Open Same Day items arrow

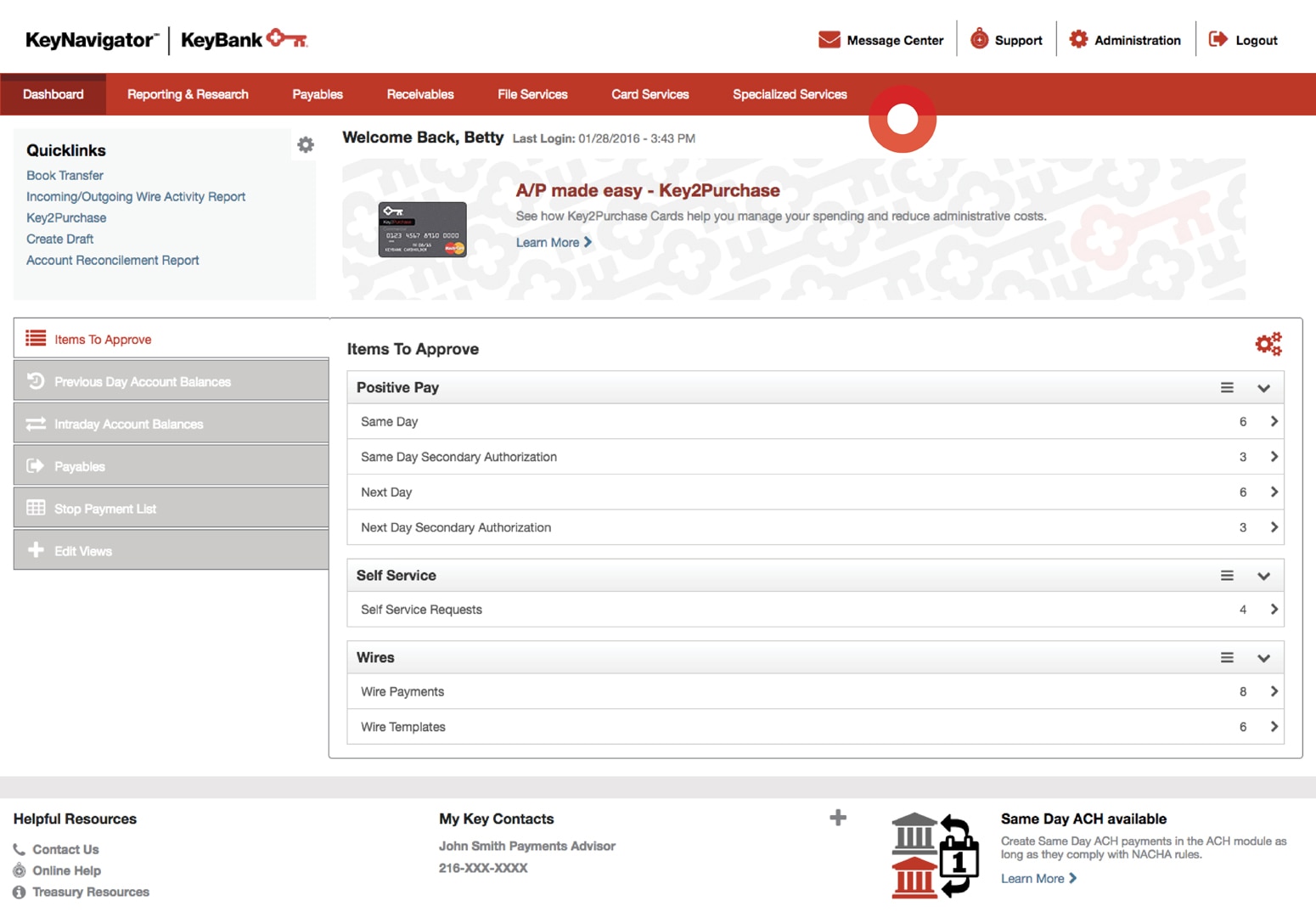(x=1274, y=421)
